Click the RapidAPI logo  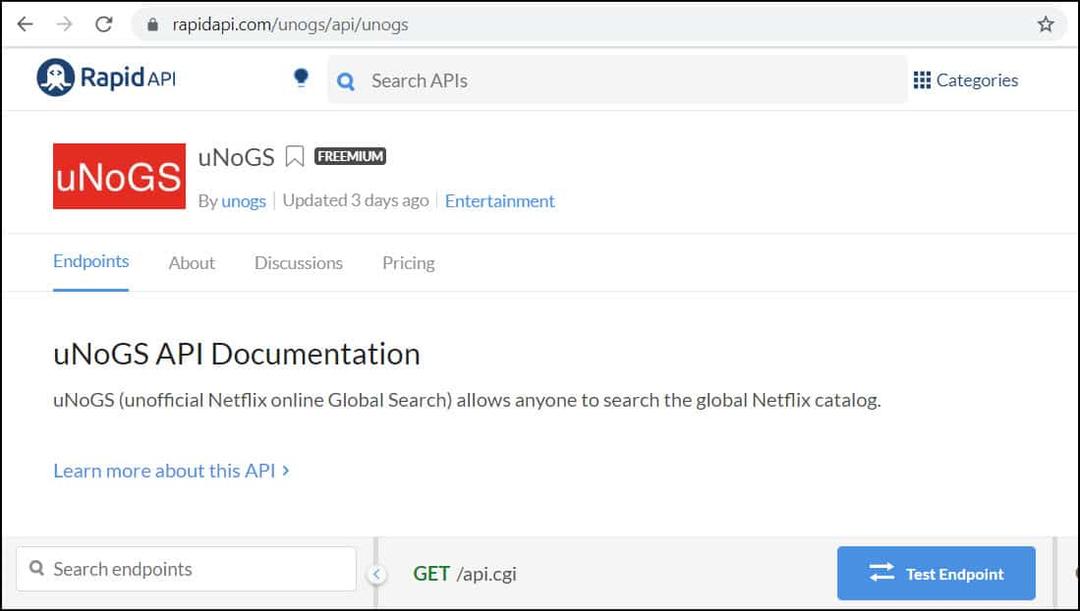(106, 78)
